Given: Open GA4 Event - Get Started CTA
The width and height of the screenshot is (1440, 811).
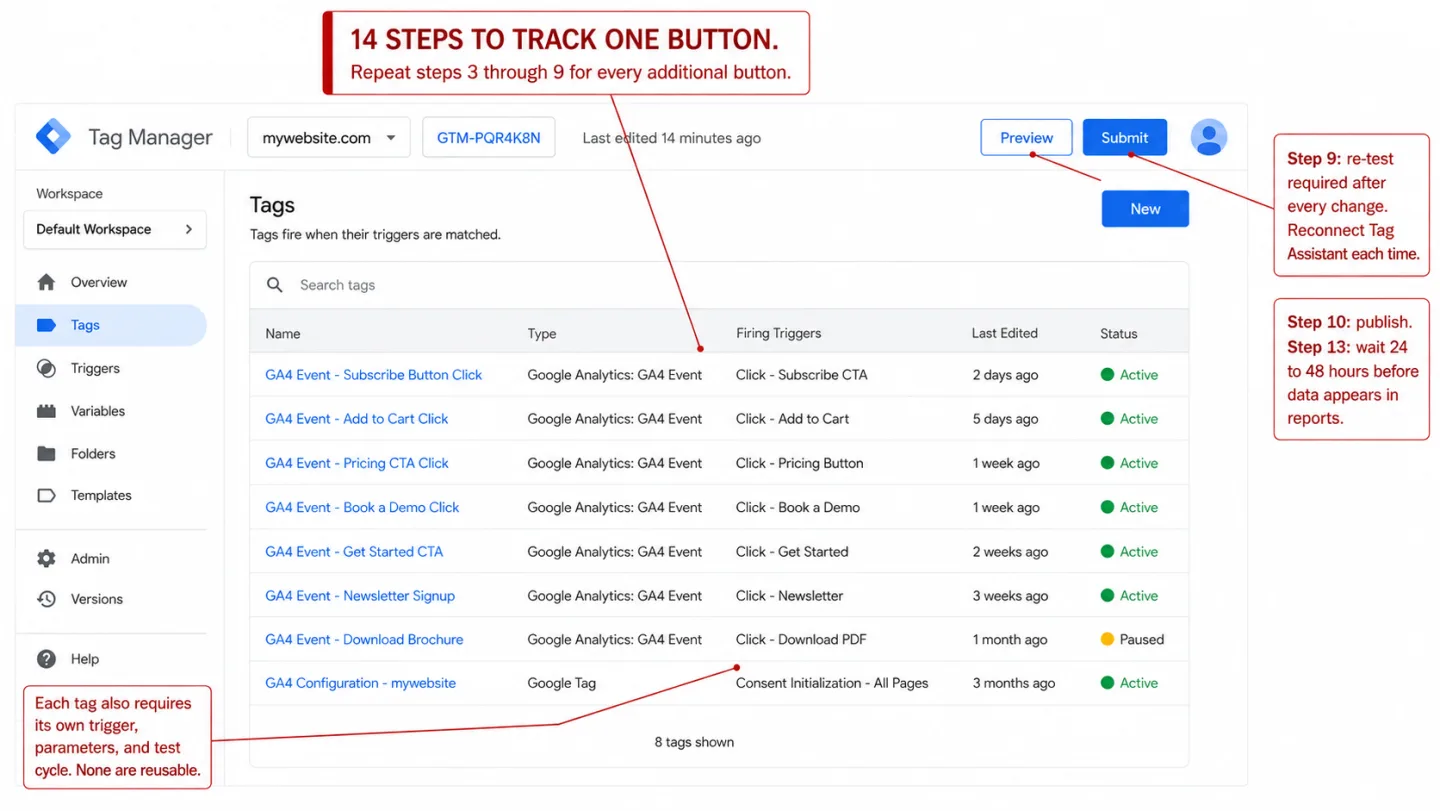Looking at the screenshot, I should pos(354,551).
